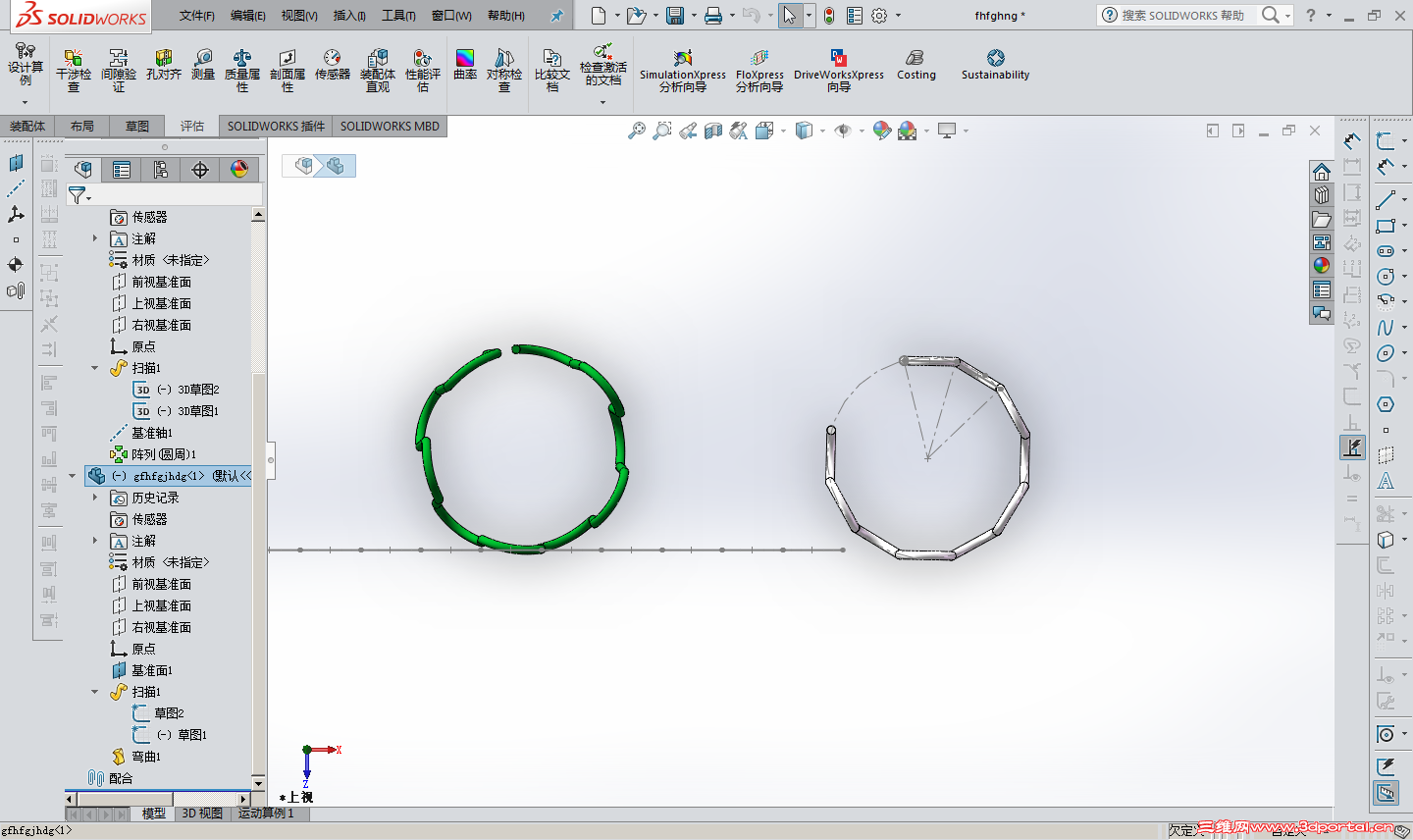The height and width of the screenshot is (840, 1413).
Task: Select the Line sketch tool
Action: point(1386,200)
